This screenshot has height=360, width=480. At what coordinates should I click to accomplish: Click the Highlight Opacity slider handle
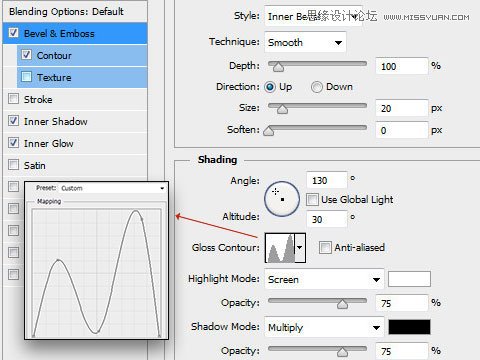coord(342,304)
